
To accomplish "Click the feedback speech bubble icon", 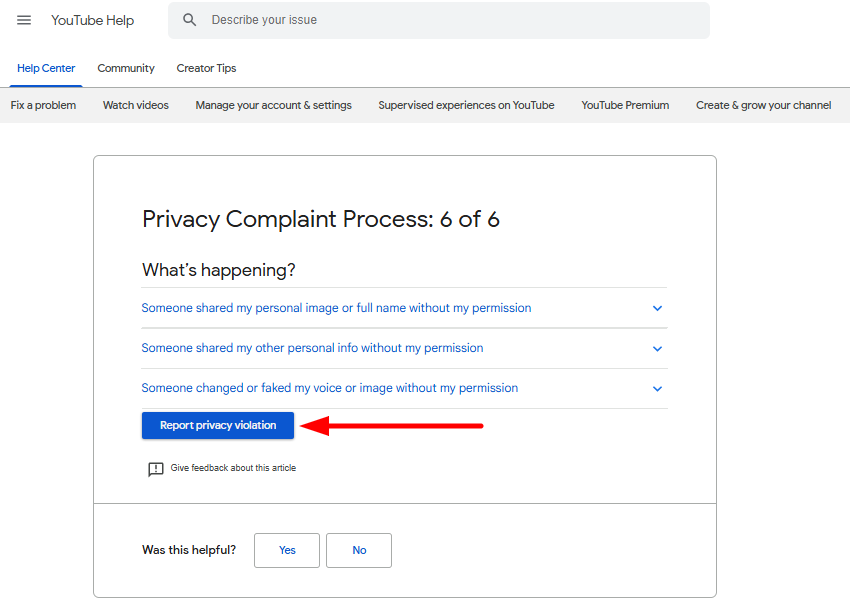I will pyautogui.click(x=156, y=469).
